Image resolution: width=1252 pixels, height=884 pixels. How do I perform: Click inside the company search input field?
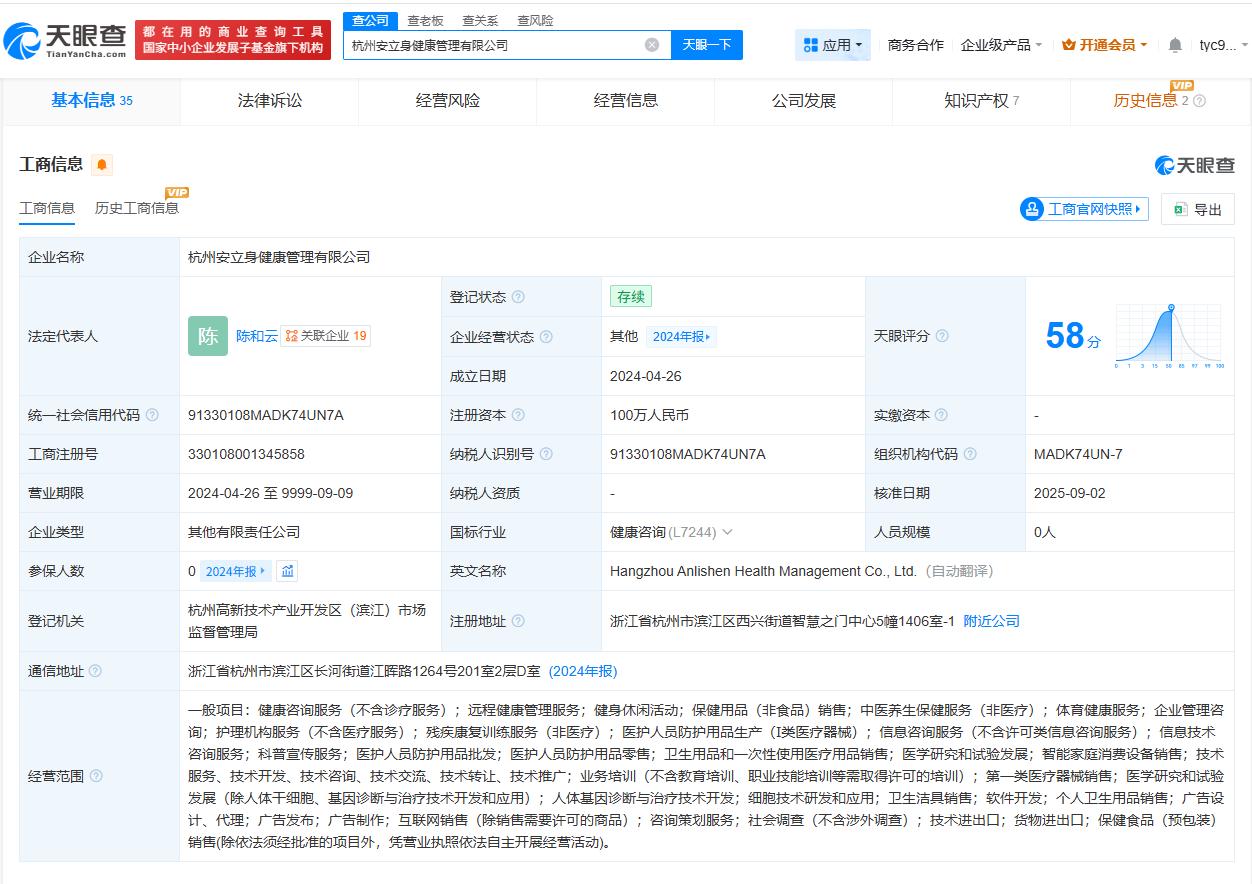click(x=500, y=44)
